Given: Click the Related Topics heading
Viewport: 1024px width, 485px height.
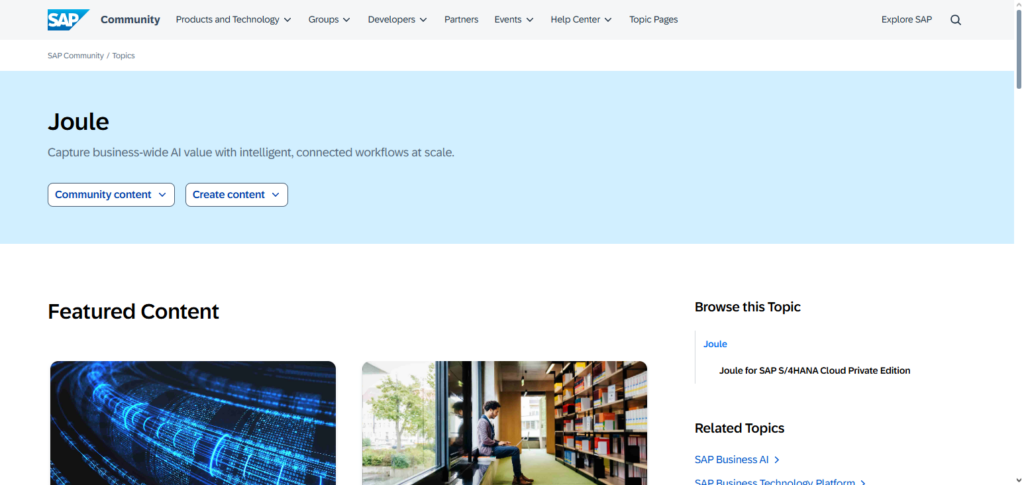Looking at the screenshot, I should click(739, 428).
